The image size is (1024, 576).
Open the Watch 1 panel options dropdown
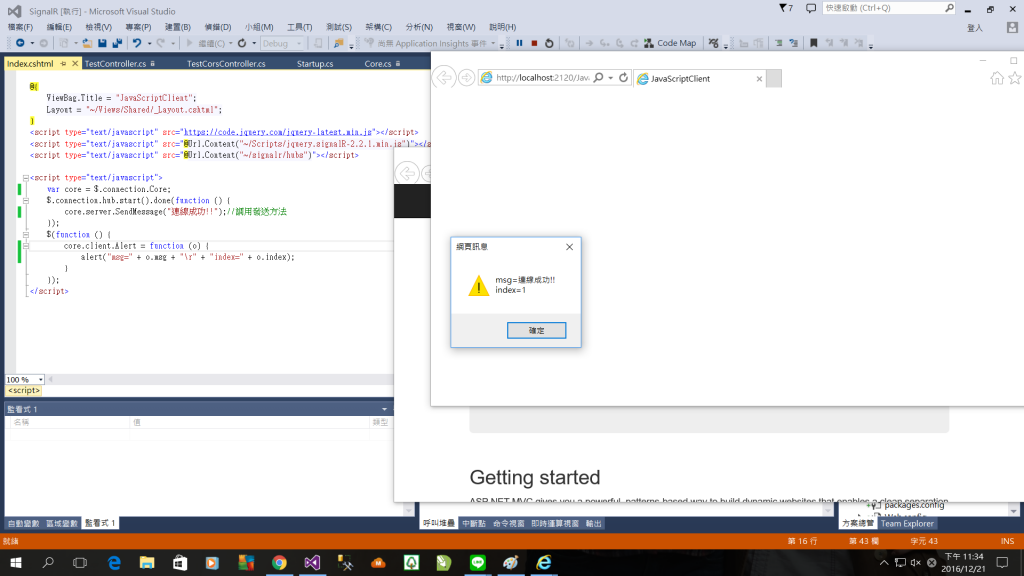pos(384,409)
